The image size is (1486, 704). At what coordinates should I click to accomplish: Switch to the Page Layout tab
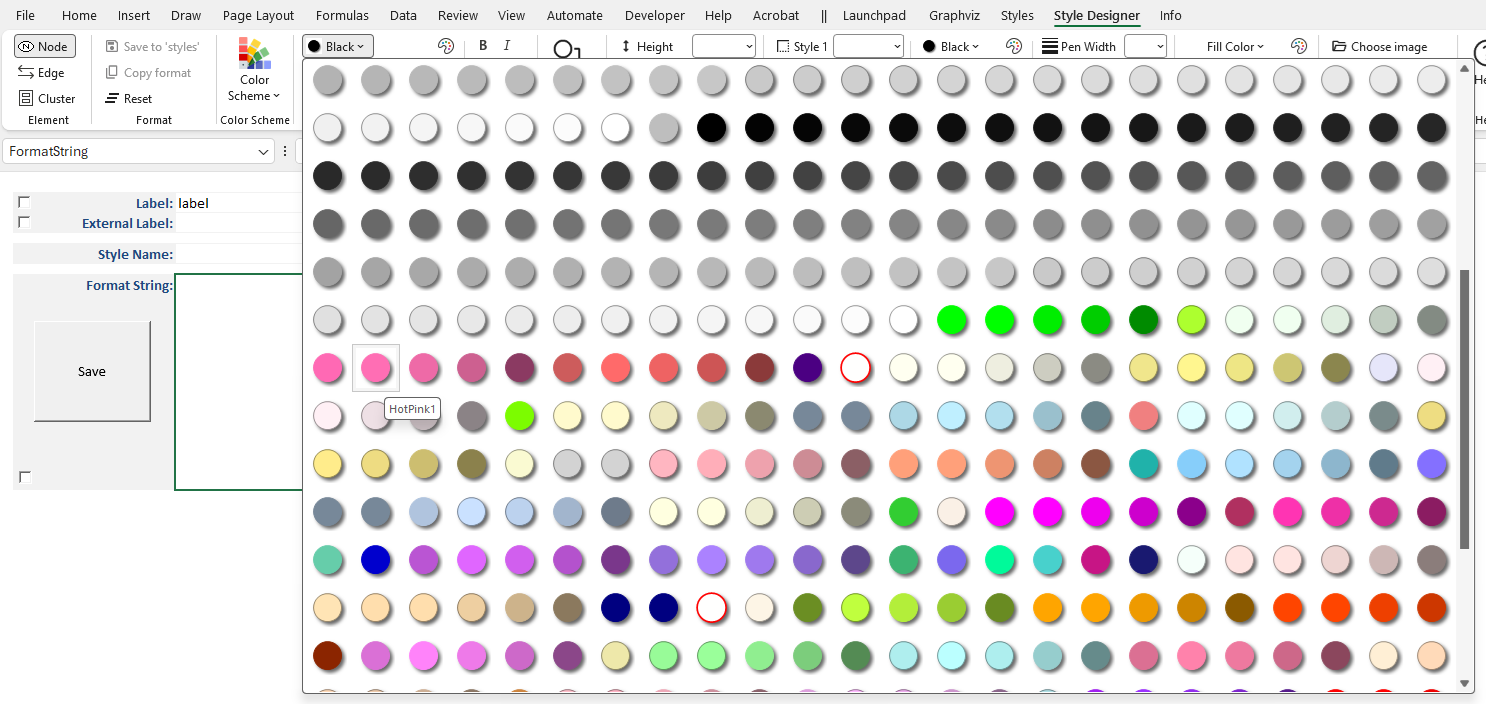tap(258, 15)
